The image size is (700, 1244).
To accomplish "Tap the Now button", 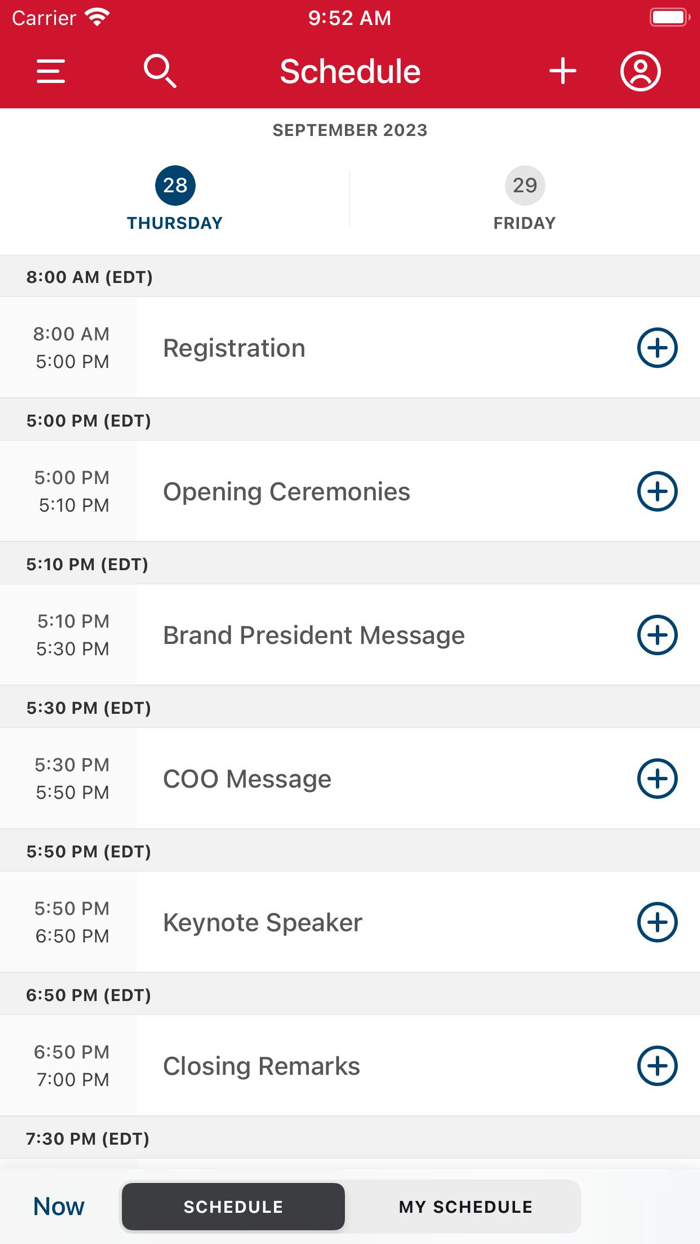I will point(57,1206).
